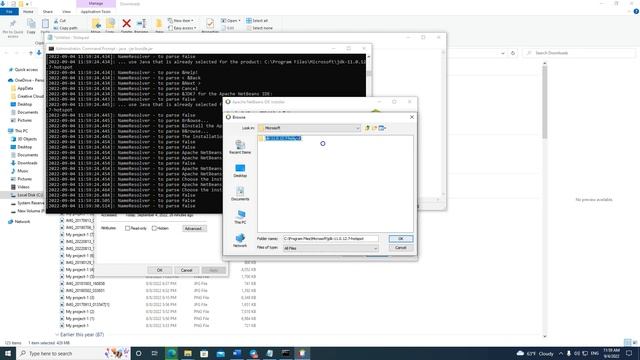This screenshot has width=640, height=360.
Task: Click Search Downloads box
Action: [x=579, y=53]
